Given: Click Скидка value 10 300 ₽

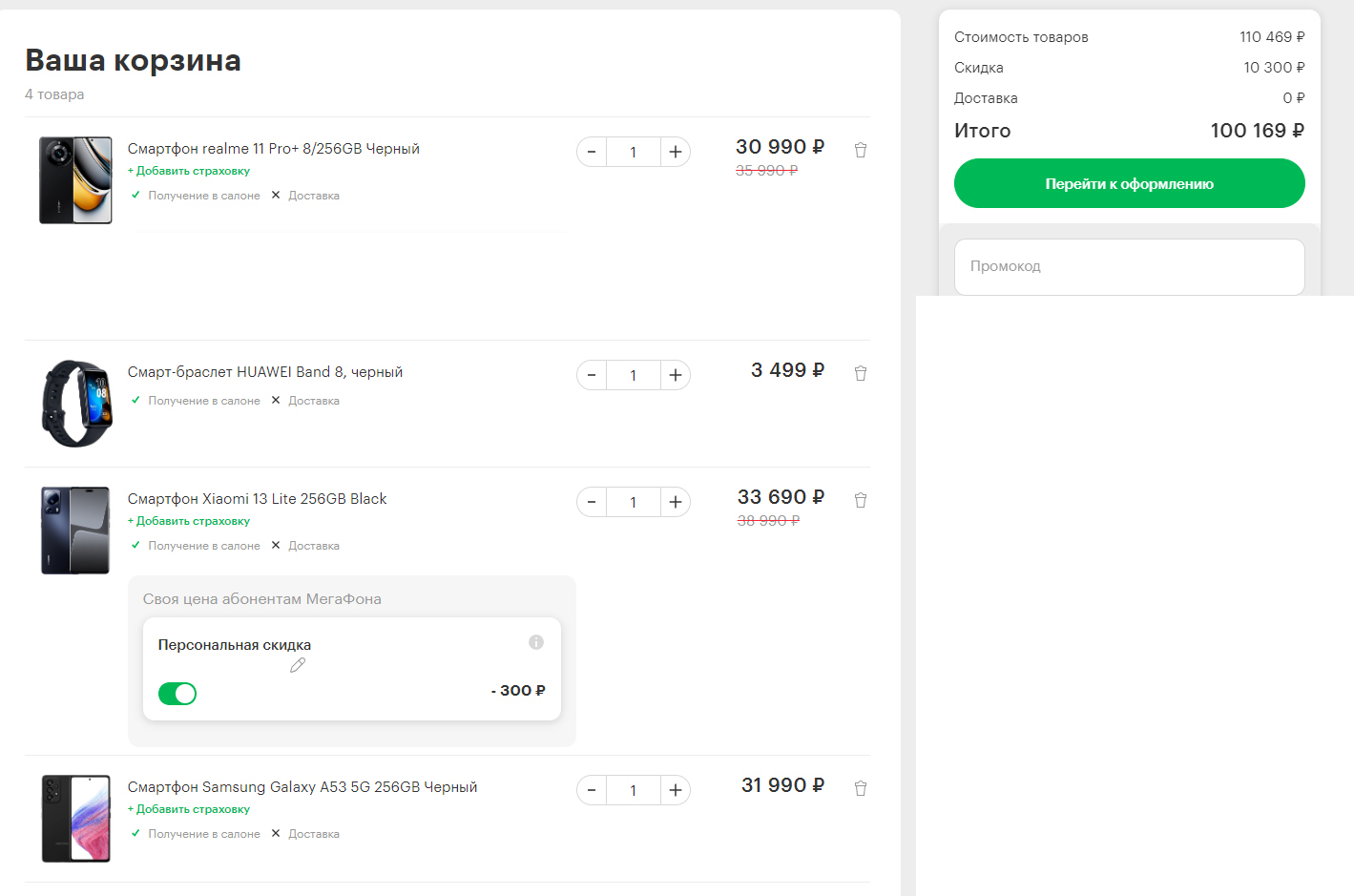Looking at the screenshot, I should point(1274,68).
